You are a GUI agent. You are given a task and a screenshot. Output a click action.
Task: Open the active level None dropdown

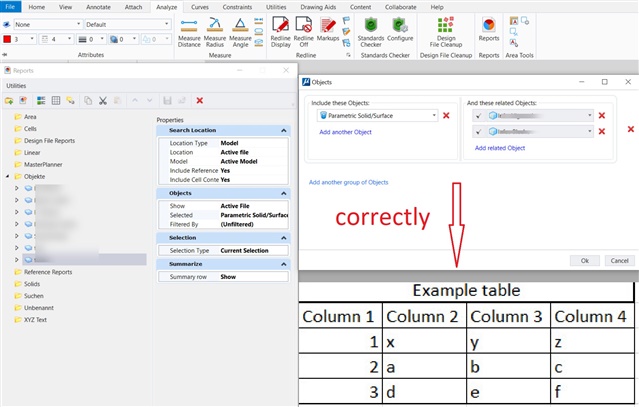(x=48, y=24)
